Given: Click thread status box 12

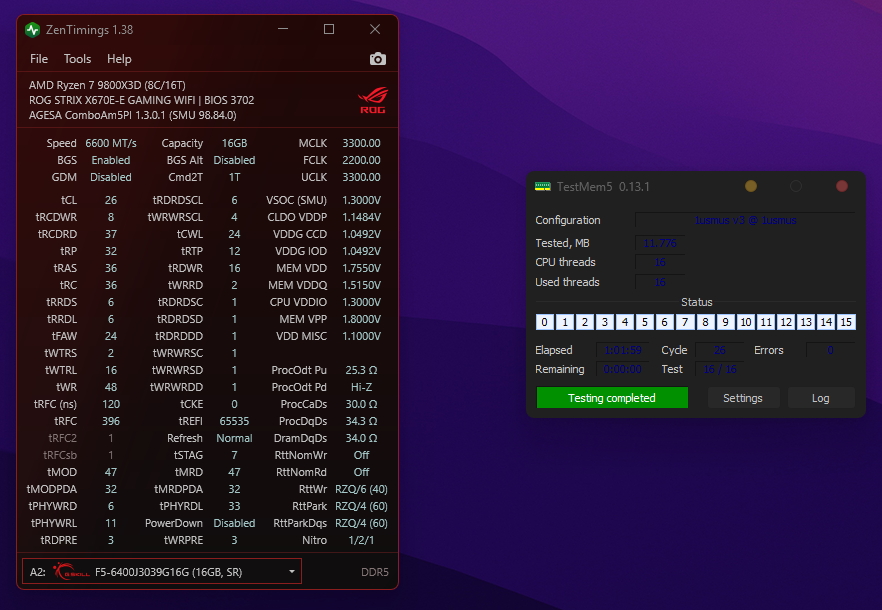Looking at the screenshot, I should click(785, 322).
